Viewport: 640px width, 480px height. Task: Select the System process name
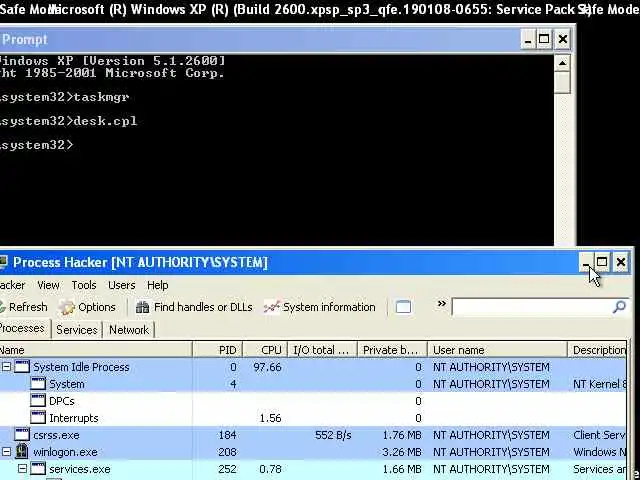(x=67, y=384)
